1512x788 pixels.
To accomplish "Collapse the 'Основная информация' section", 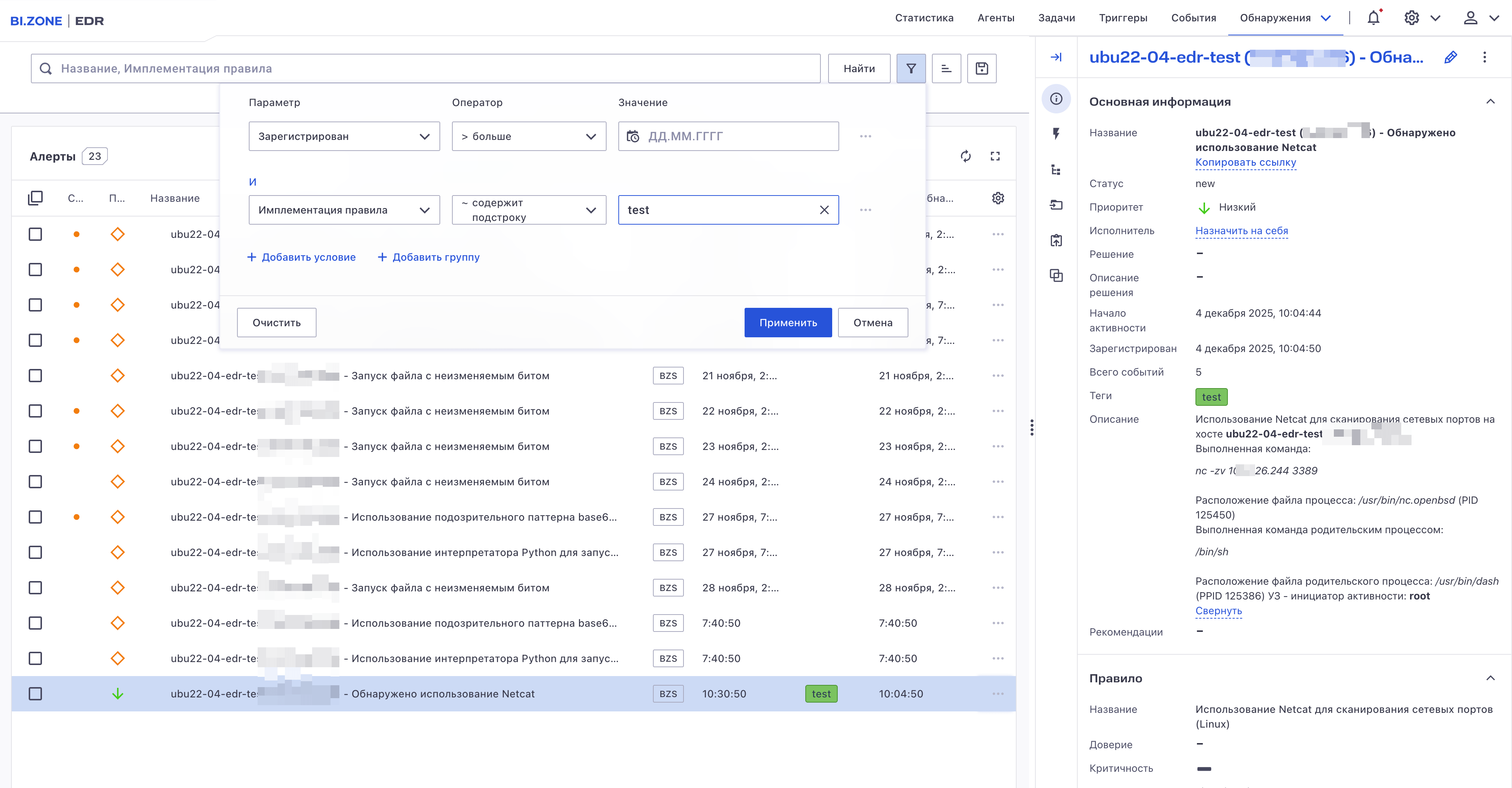I will [1490, 102].
